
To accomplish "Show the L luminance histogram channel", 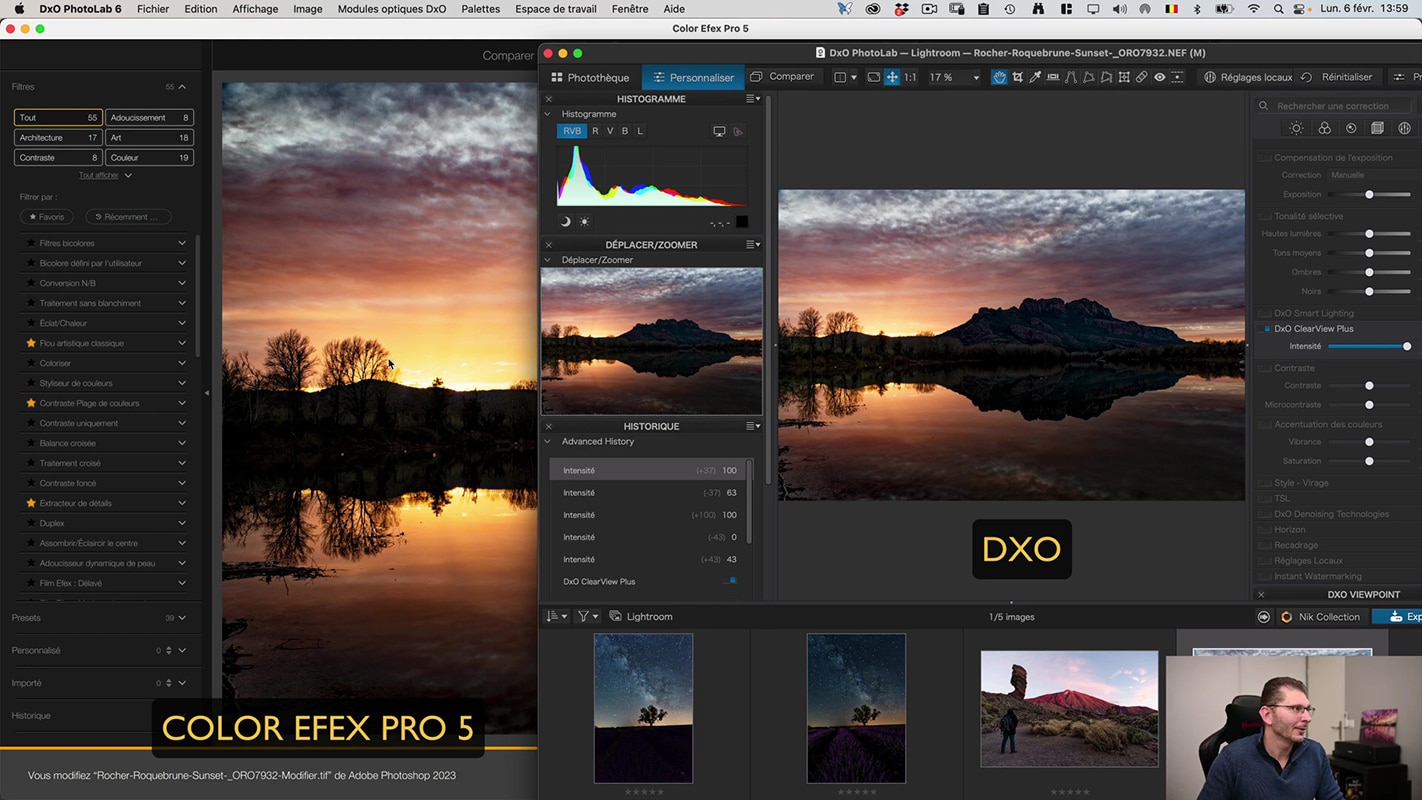I will click(x=640, y=131).
